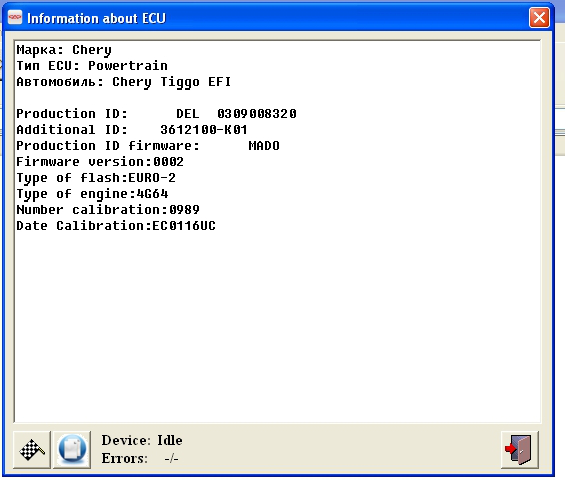Close the Information about ECU window
This screenshot has width=565, height=480.
pos(539,17)
